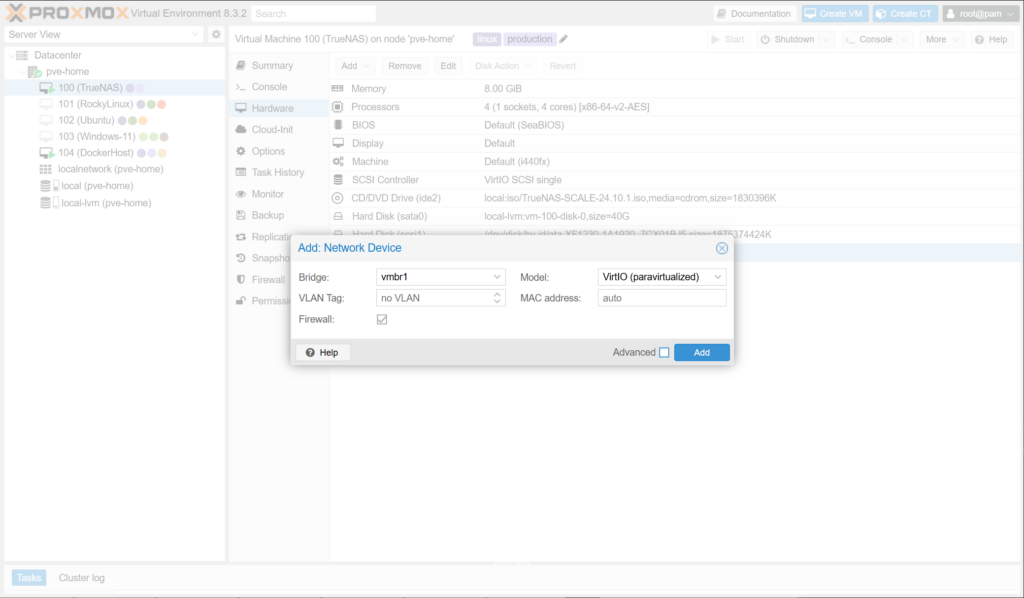Click the Backup sidebar icon
This screenshot has width=1024, height=598.
(x=241, y=215)
